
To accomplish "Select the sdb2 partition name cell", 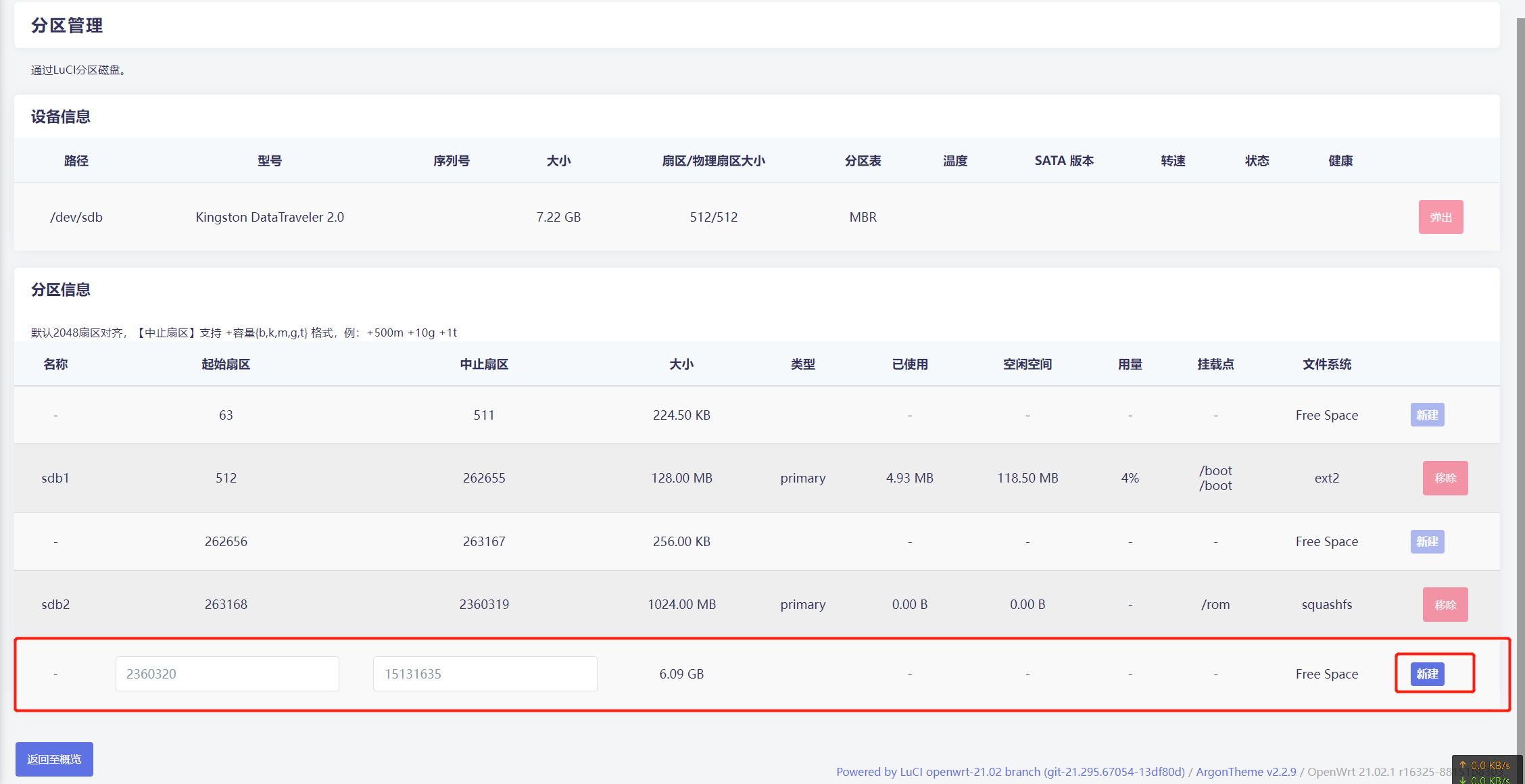I will pos(55,604).
